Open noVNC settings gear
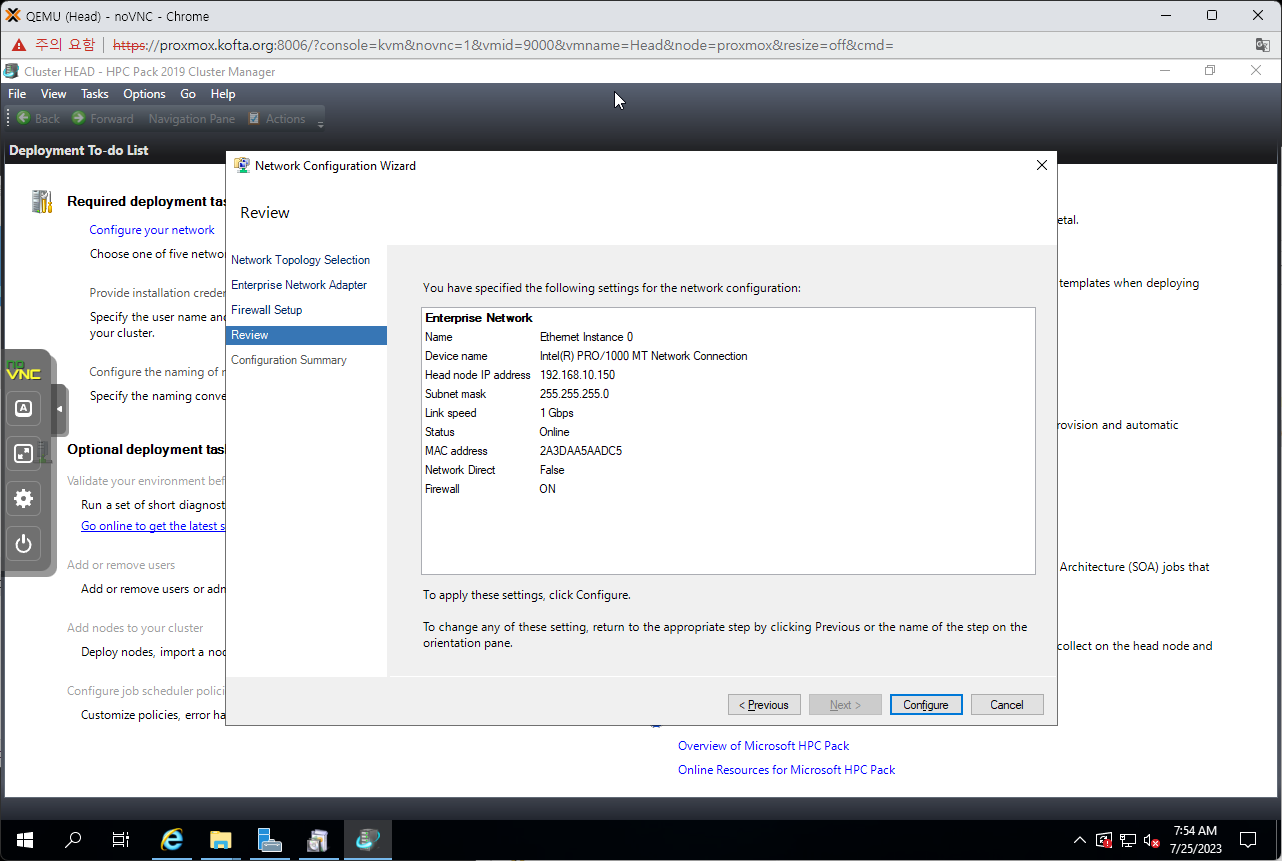 coord(23,498)
